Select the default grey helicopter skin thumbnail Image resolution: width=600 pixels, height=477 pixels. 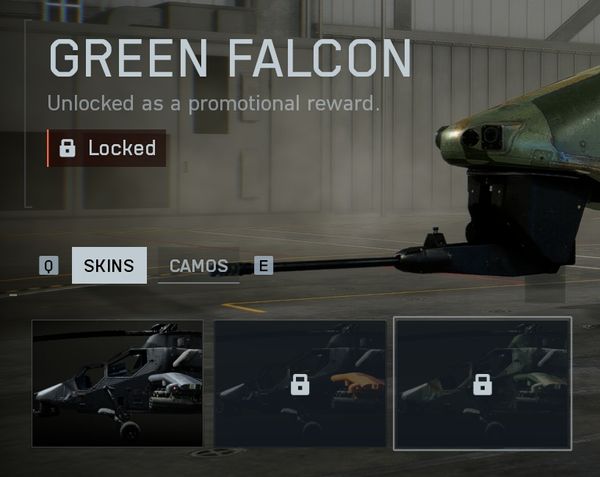[117, 384]
